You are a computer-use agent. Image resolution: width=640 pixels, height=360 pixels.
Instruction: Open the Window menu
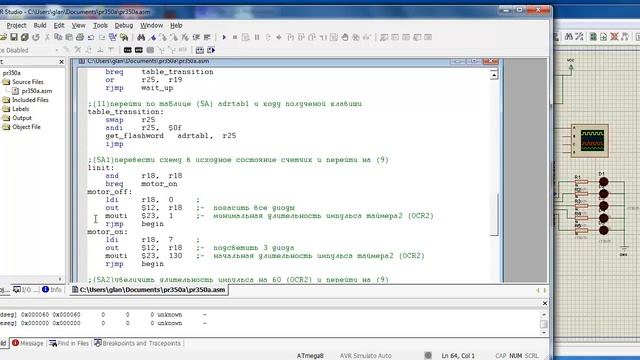(x=151, y=25)
